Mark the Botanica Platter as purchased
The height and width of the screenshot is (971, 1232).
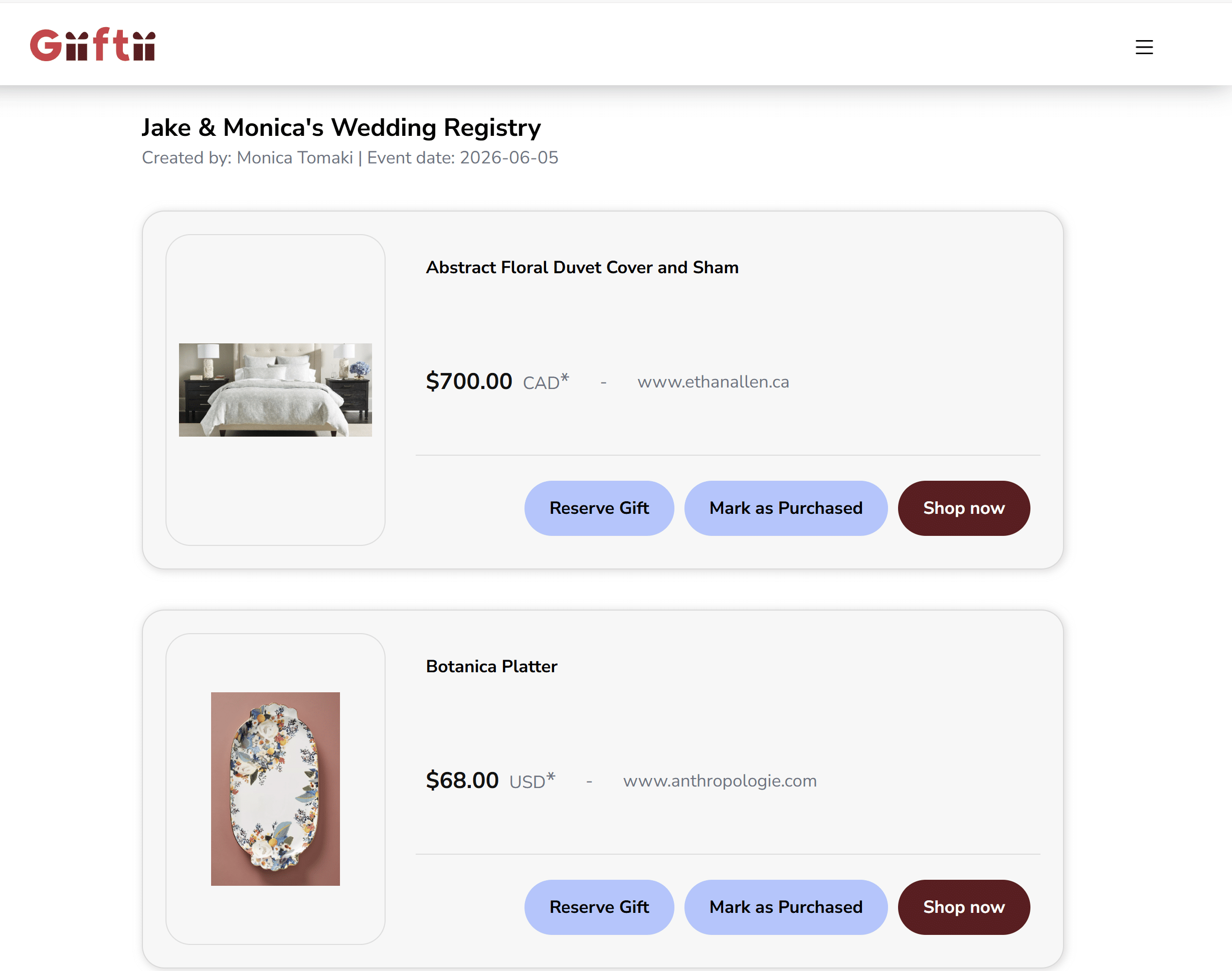[x=786, y=907]
